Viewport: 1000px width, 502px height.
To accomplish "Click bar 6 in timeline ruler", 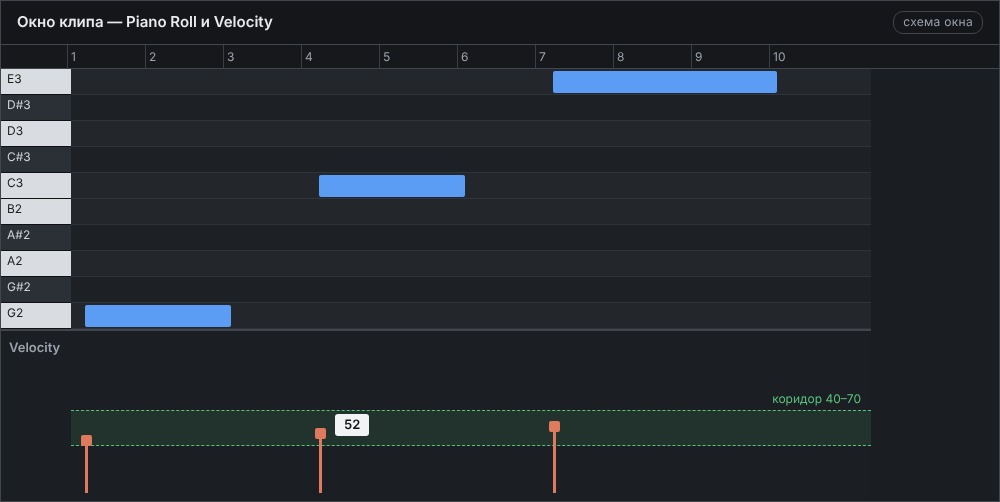I will click(496, 57).
